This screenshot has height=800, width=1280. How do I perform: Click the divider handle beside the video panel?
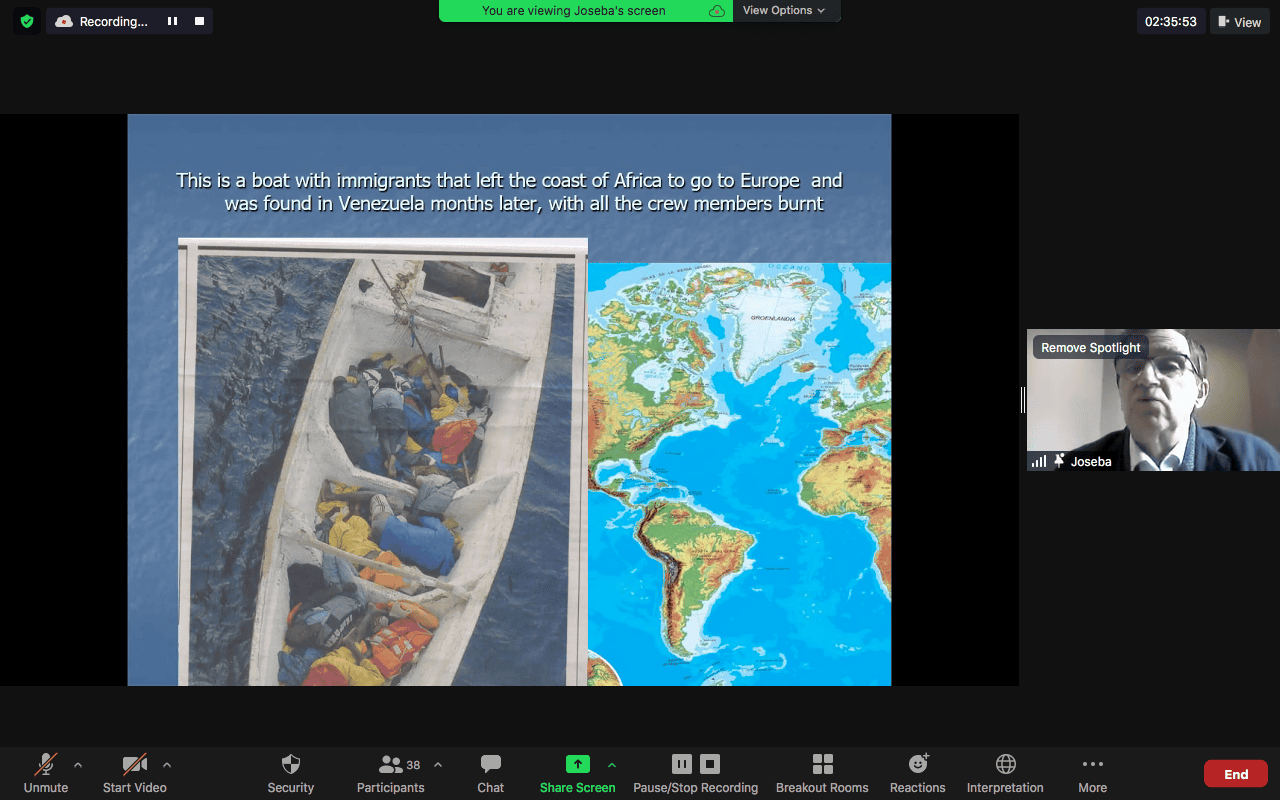1023,400
